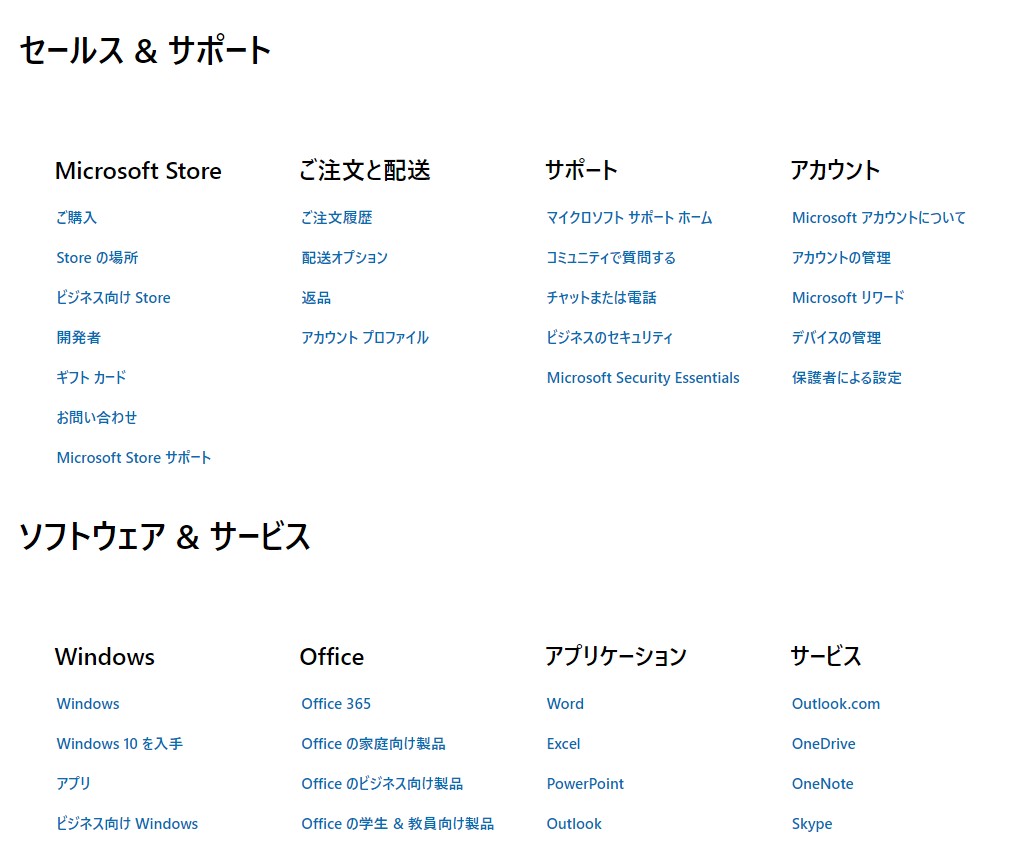The image size is (1015, 855).
Task: Open the Excel link
Action: click(x=563, y=744)
